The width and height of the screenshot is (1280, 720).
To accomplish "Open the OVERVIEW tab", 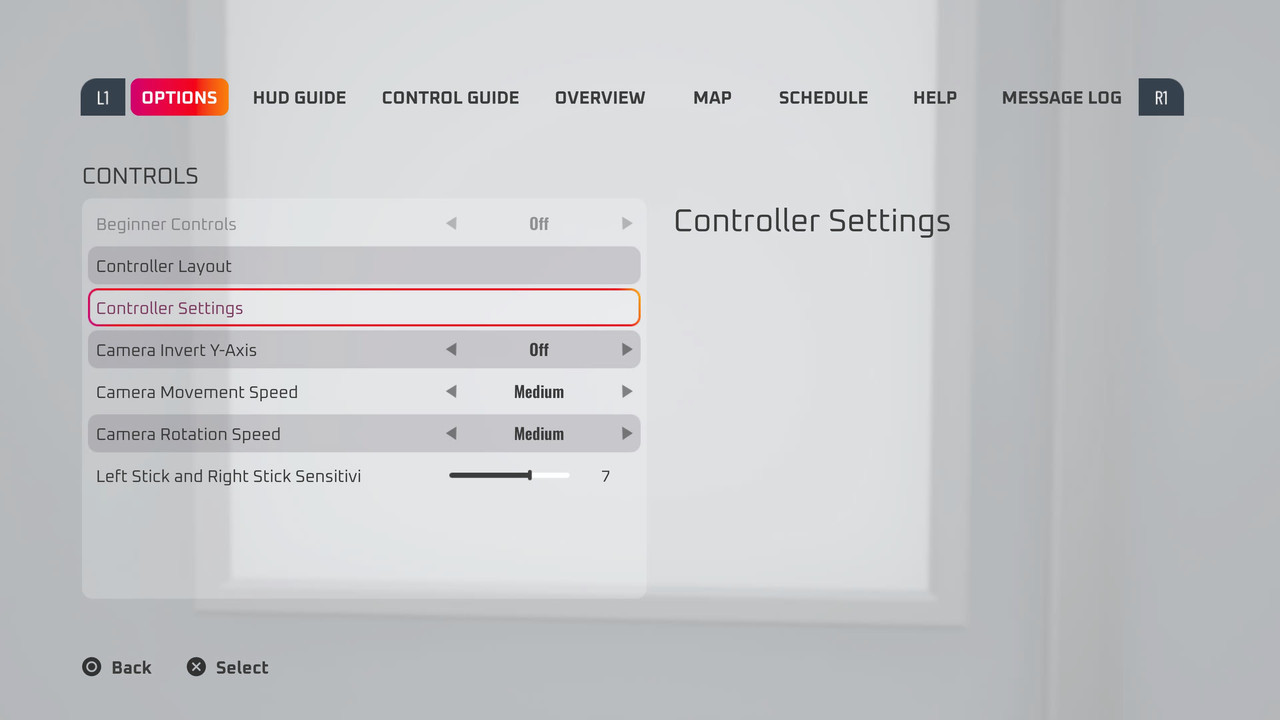I will click(x=600, y=98).
